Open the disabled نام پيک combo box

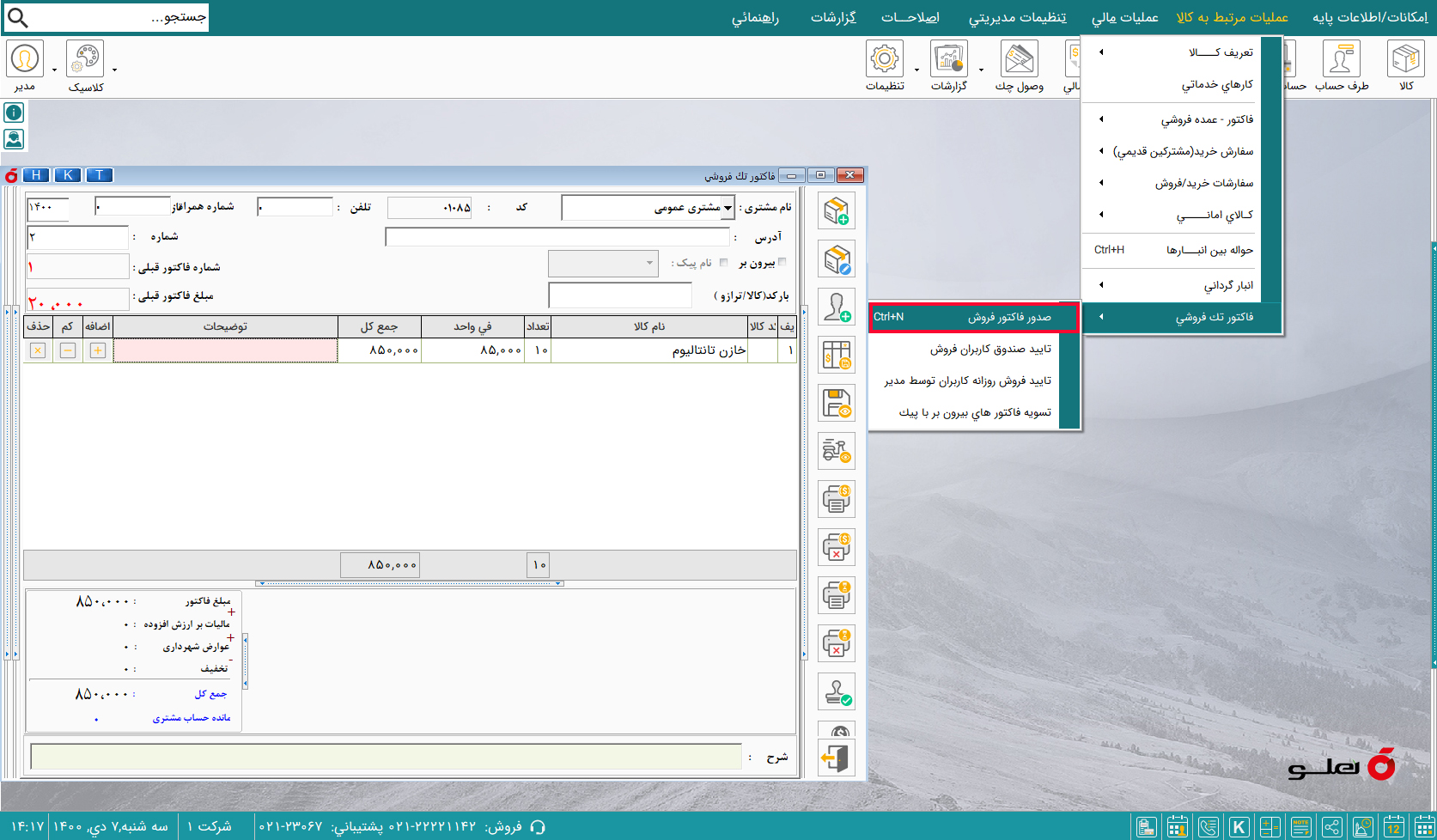[603, 263]
